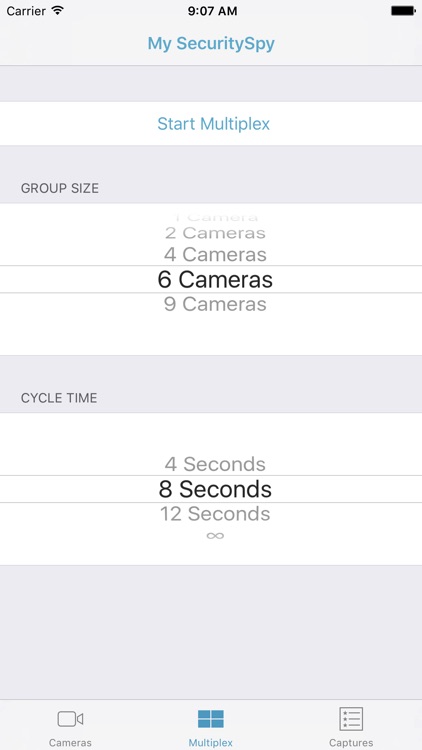Viewport: 422px width, 750px height.
Task: Tap the battery indicator icon
Action: click(x=403, y=11)
